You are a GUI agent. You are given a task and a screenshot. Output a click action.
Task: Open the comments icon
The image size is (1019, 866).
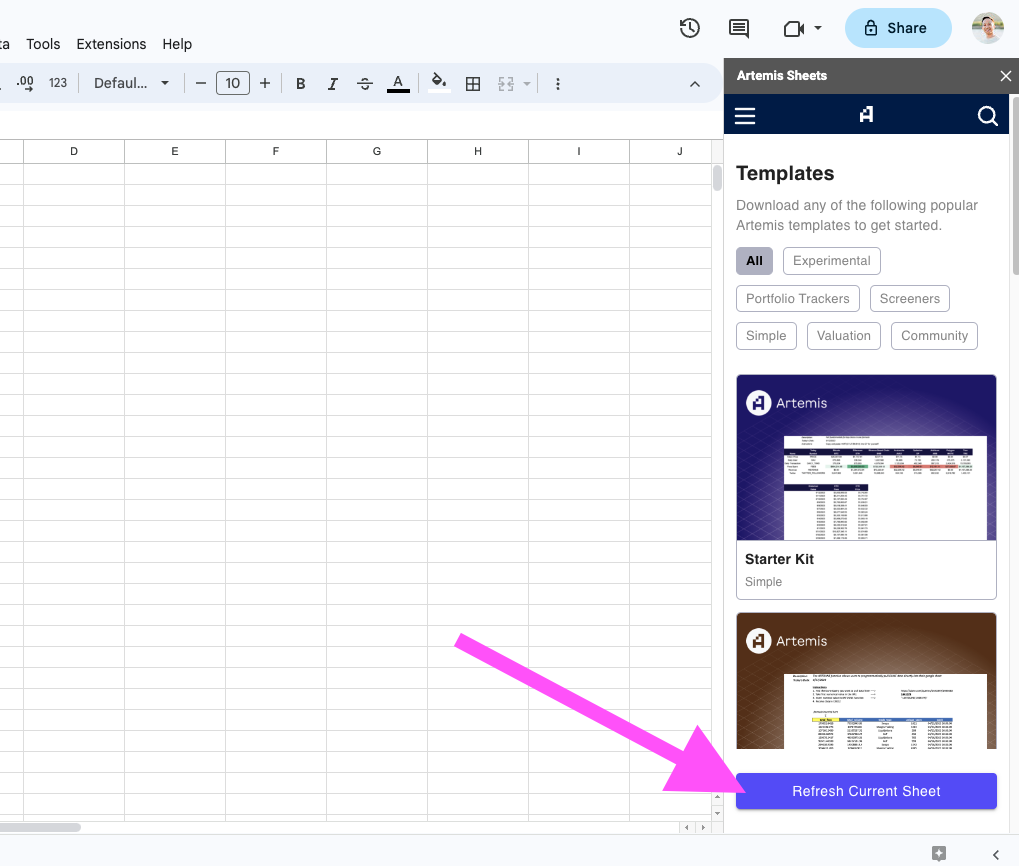[739, 28]
